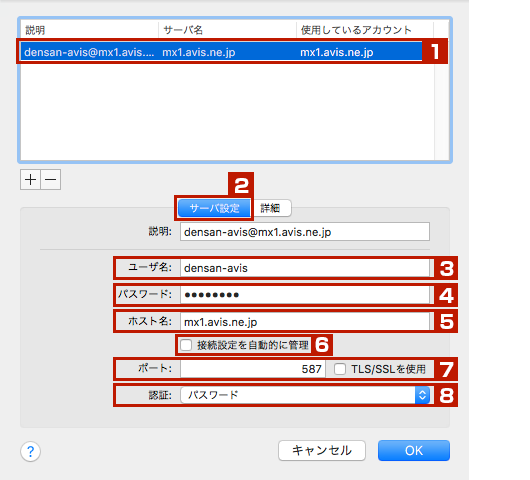Select the densan-avis@mx1.avis server row
This screenshot has width=530, height=480.
221,52
